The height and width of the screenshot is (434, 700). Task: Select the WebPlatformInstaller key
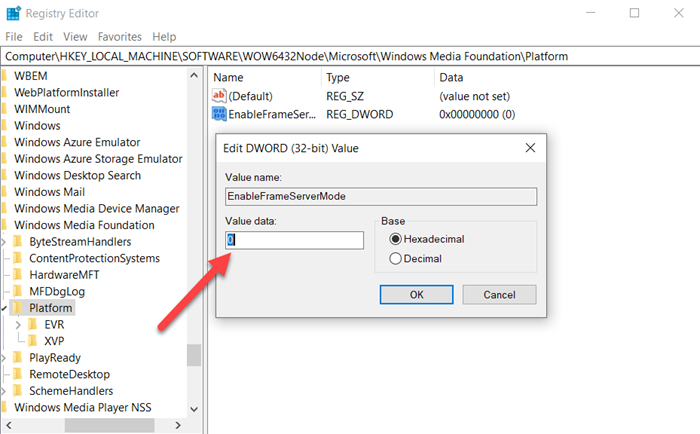coord(67,92)
